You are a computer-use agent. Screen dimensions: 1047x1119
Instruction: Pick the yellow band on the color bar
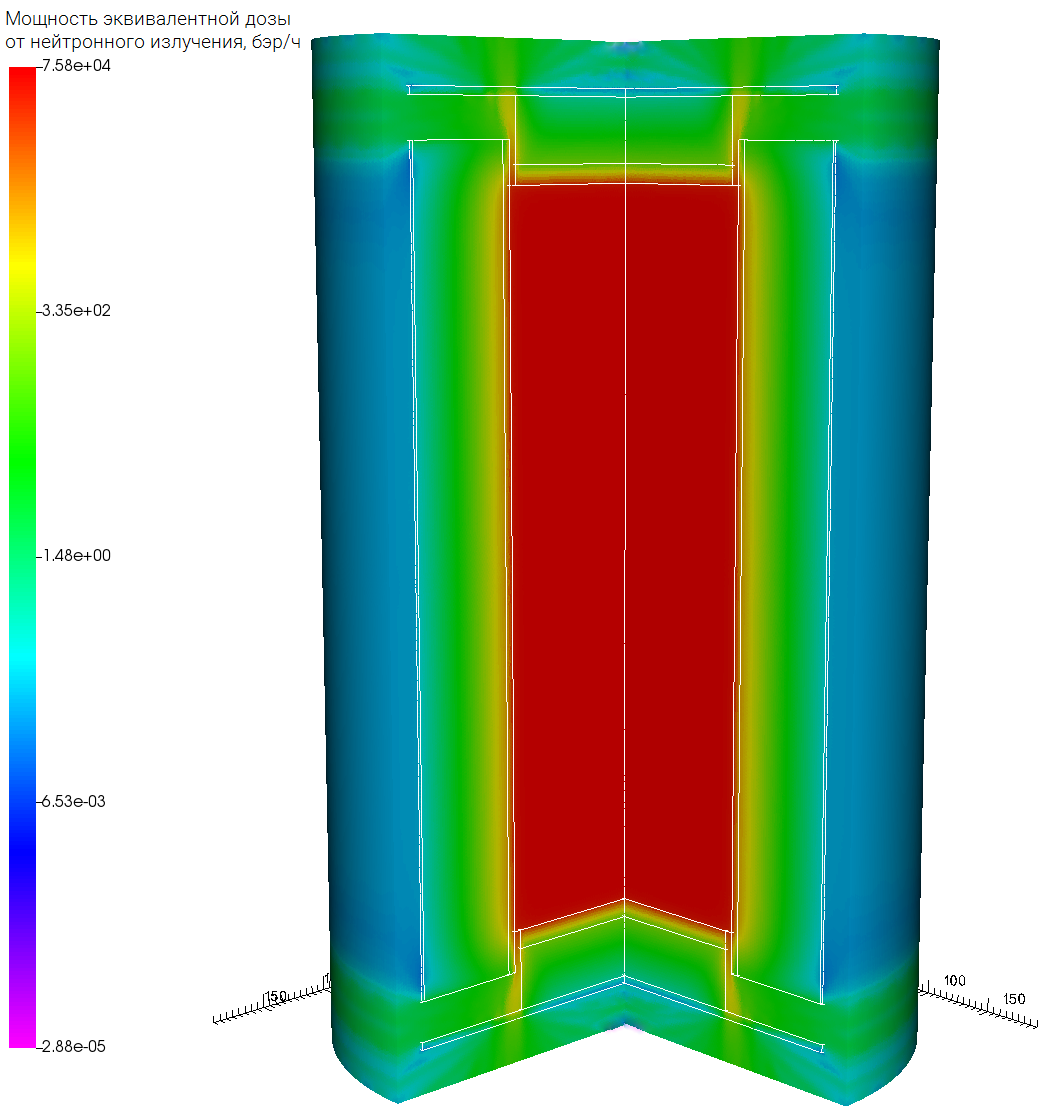pos(22,262)
